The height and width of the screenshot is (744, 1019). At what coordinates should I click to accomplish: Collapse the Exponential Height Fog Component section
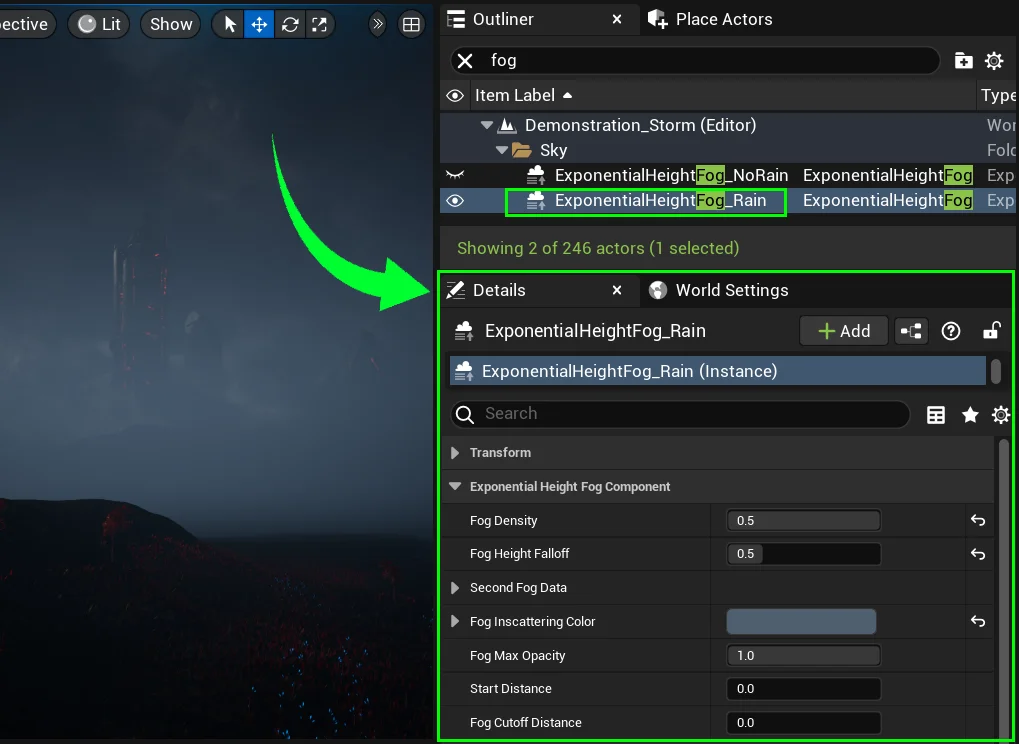tap(456, 487)
